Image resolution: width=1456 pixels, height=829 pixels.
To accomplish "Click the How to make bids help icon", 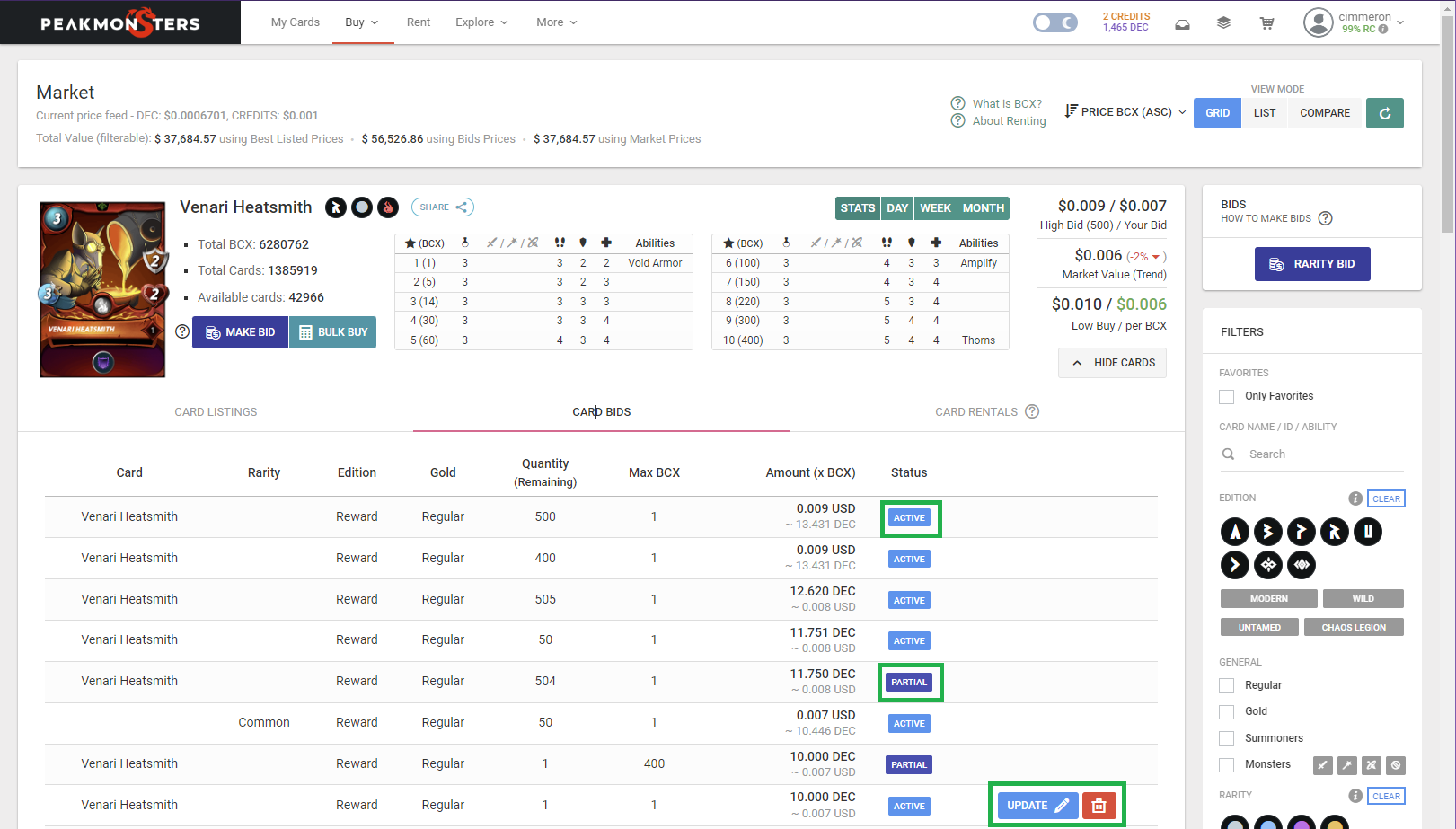I will click(1325, 218).
